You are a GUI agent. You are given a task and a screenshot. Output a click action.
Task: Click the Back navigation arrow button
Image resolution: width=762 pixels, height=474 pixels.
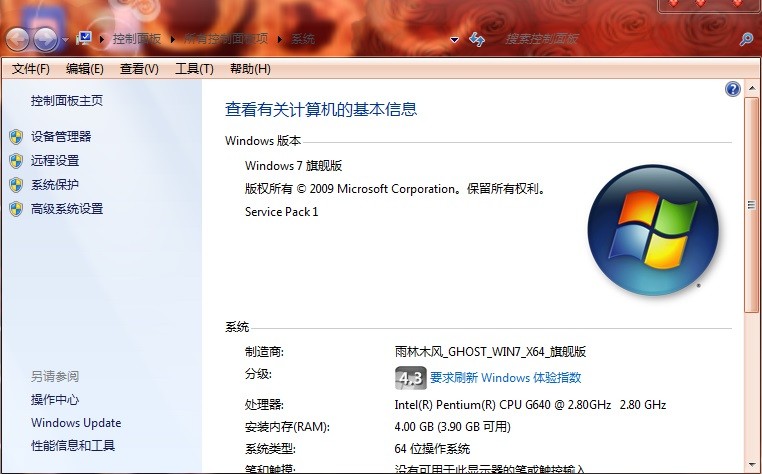18,40
